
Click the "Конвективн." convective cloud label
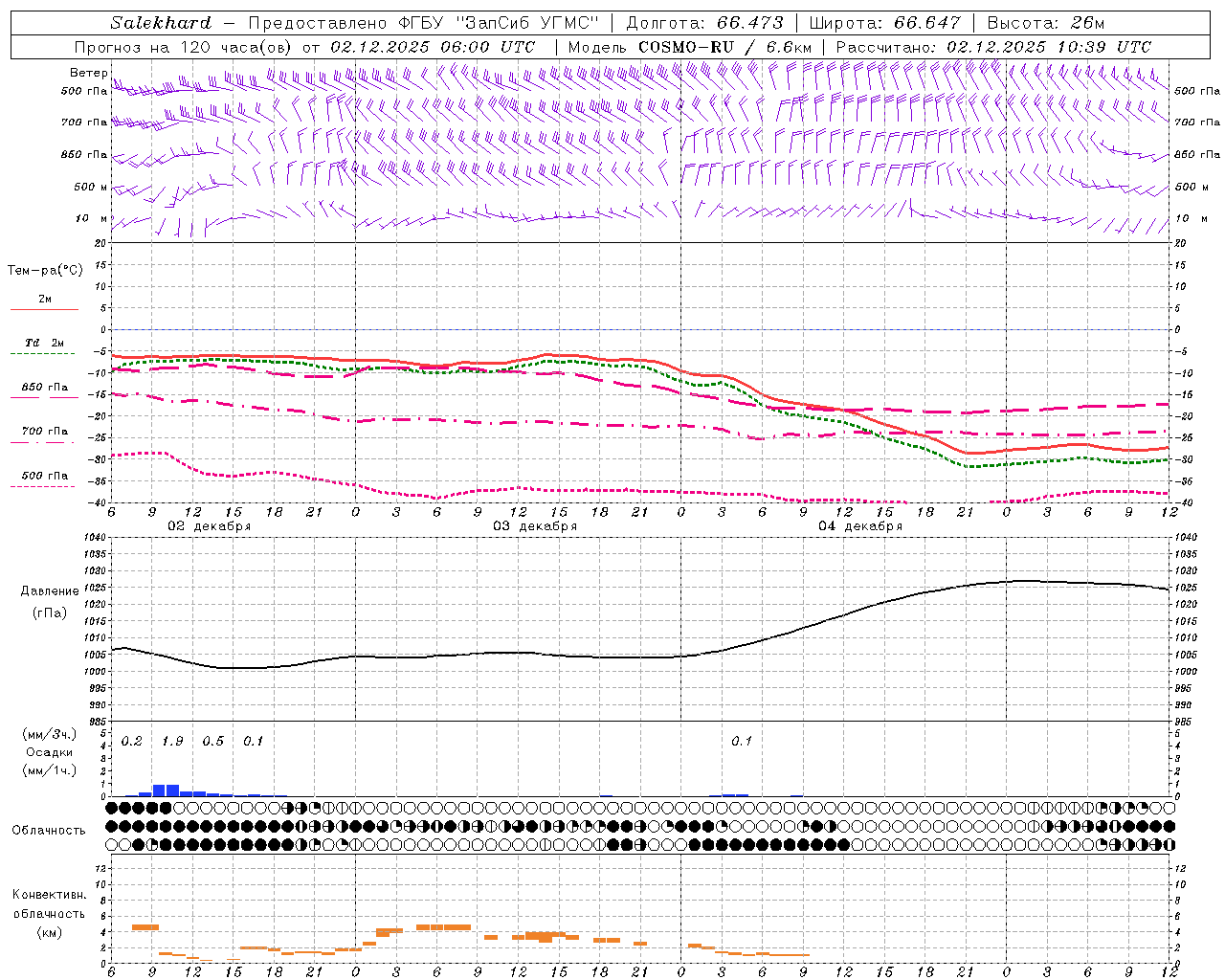[49, 895]
